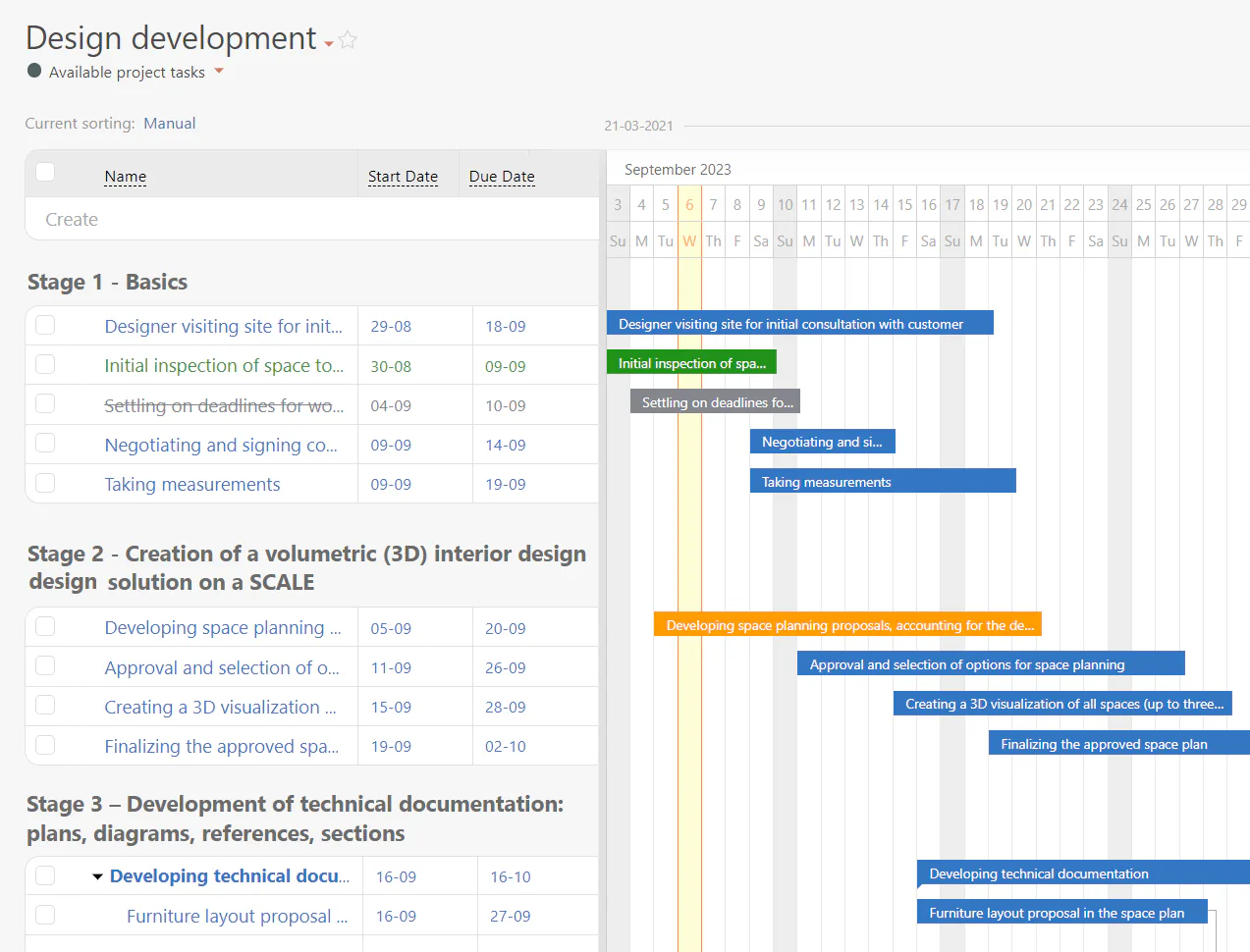The width and height of the screenshot is (1250, 952).
Task: Click day 15 in the timeline header
Action: pyautogui.click(x=904, y=205)
